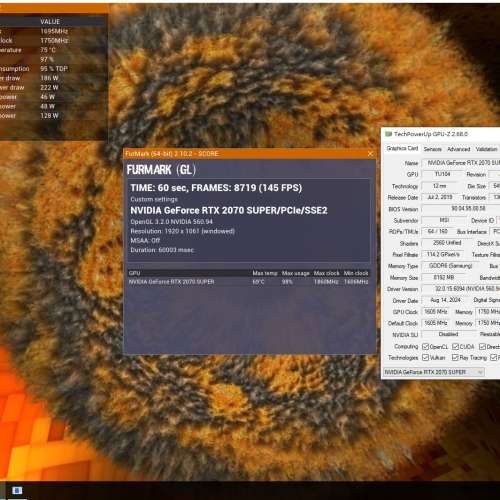500x500 pixels.
Task: Toggle the DirectCompute checkbox in Computing row
Action: click(x=482, y=347)
